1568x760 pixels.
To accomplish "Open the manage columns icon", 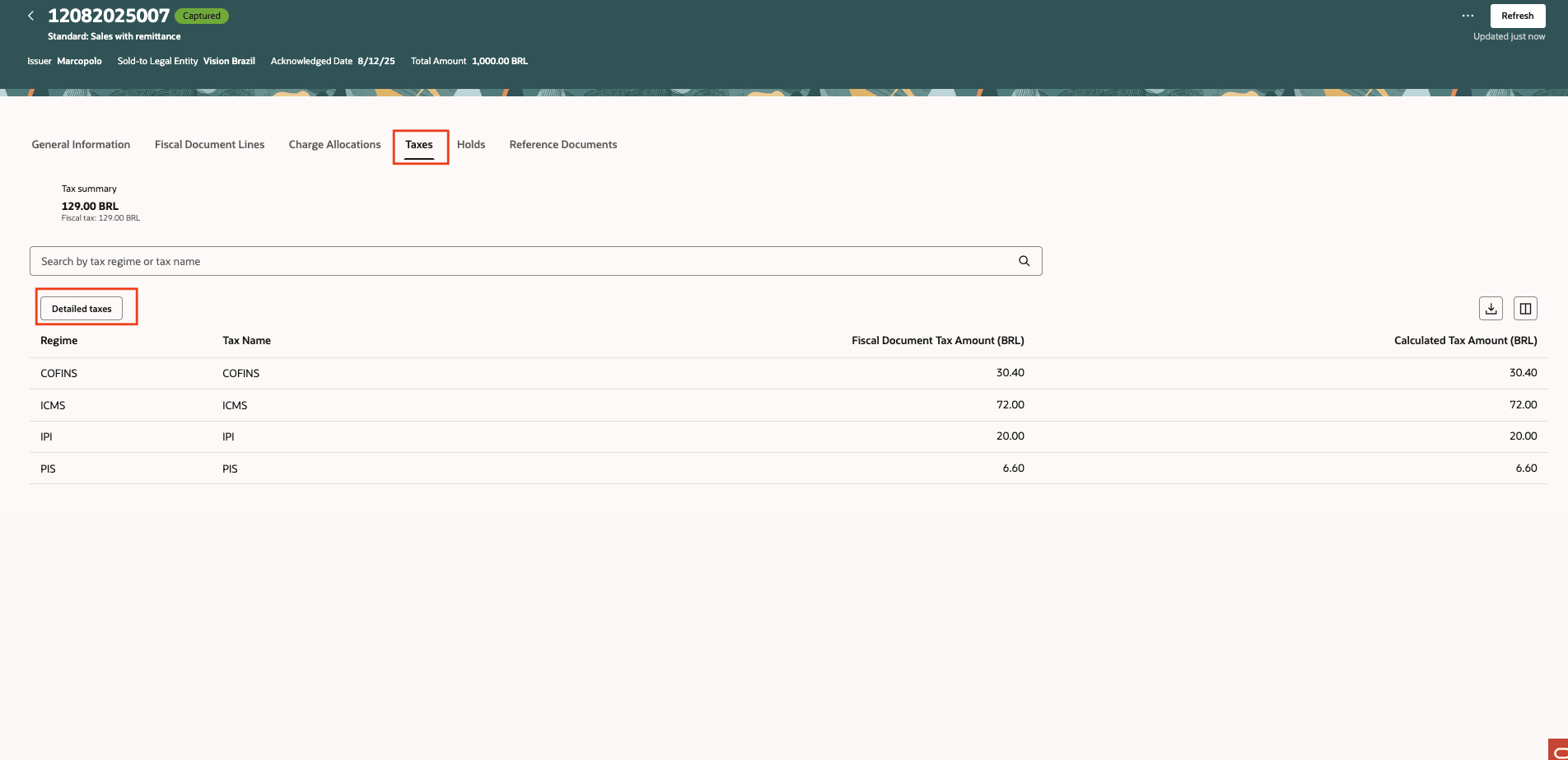I will [1525, 309].
